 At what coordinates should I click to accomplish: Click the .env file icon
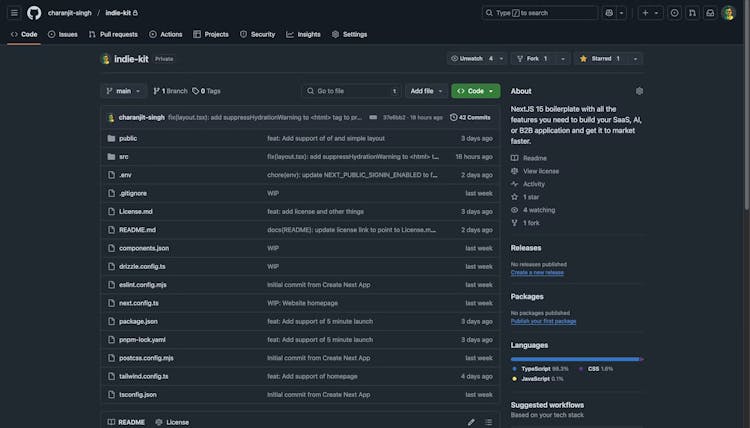point(111,175)
